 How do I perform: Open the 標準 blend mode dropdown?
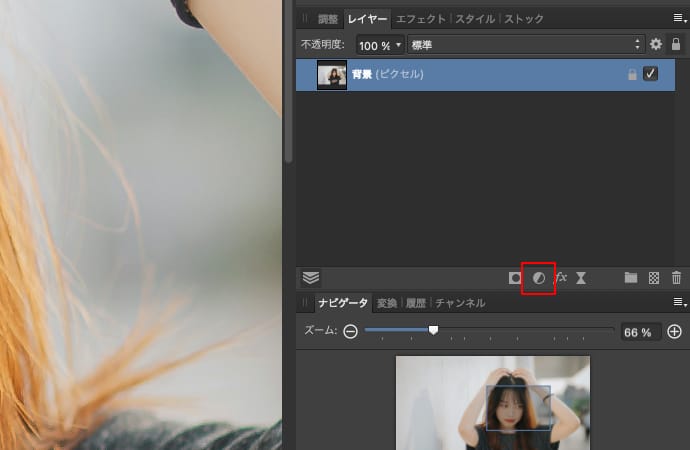(524, 45)
